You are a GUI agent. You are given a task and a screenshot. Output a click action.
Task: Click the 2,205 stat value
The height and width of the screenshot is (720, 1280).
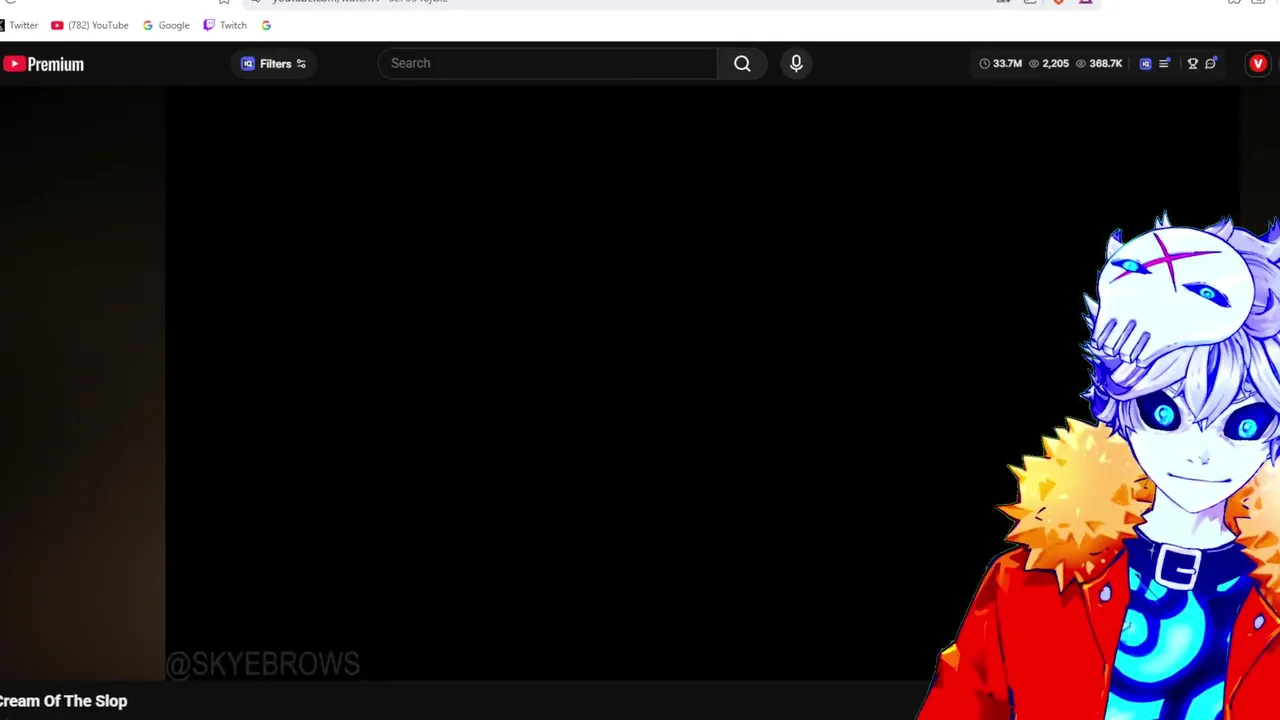pos(1055,63)
